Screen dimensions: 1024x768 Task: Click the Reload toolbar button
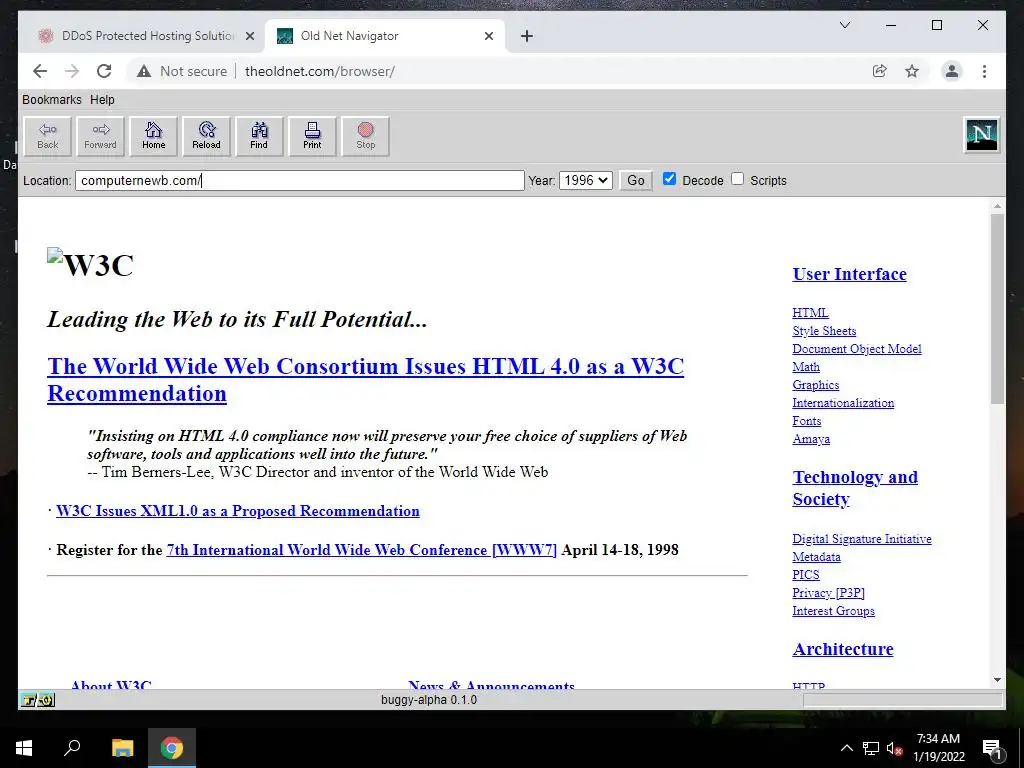coord(206,136)
